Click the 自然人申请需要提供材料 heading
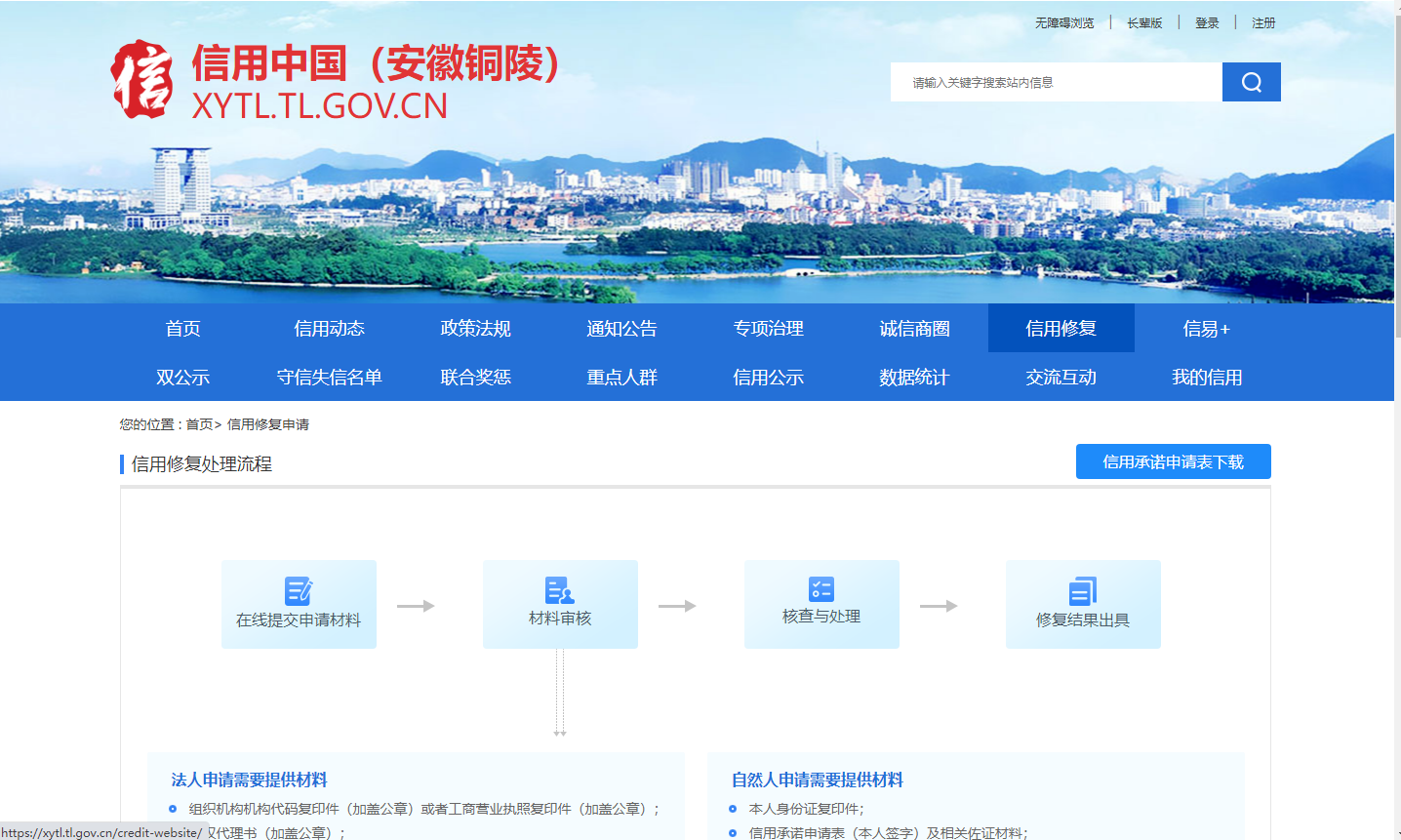Image resolution: width=1401 pixels, height=840 pixels. tap(818, 780)
